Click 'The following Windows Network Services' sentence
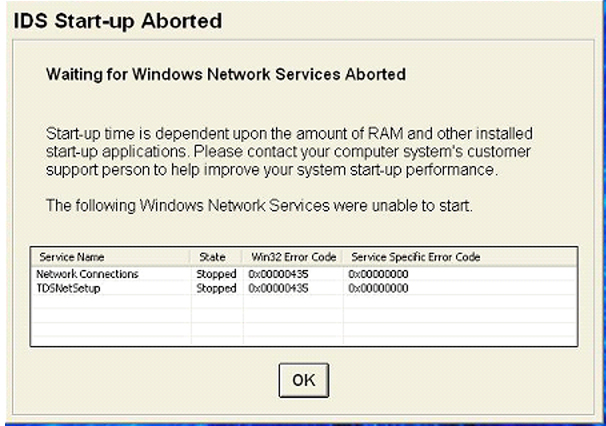606x426 pixels. 259,205
